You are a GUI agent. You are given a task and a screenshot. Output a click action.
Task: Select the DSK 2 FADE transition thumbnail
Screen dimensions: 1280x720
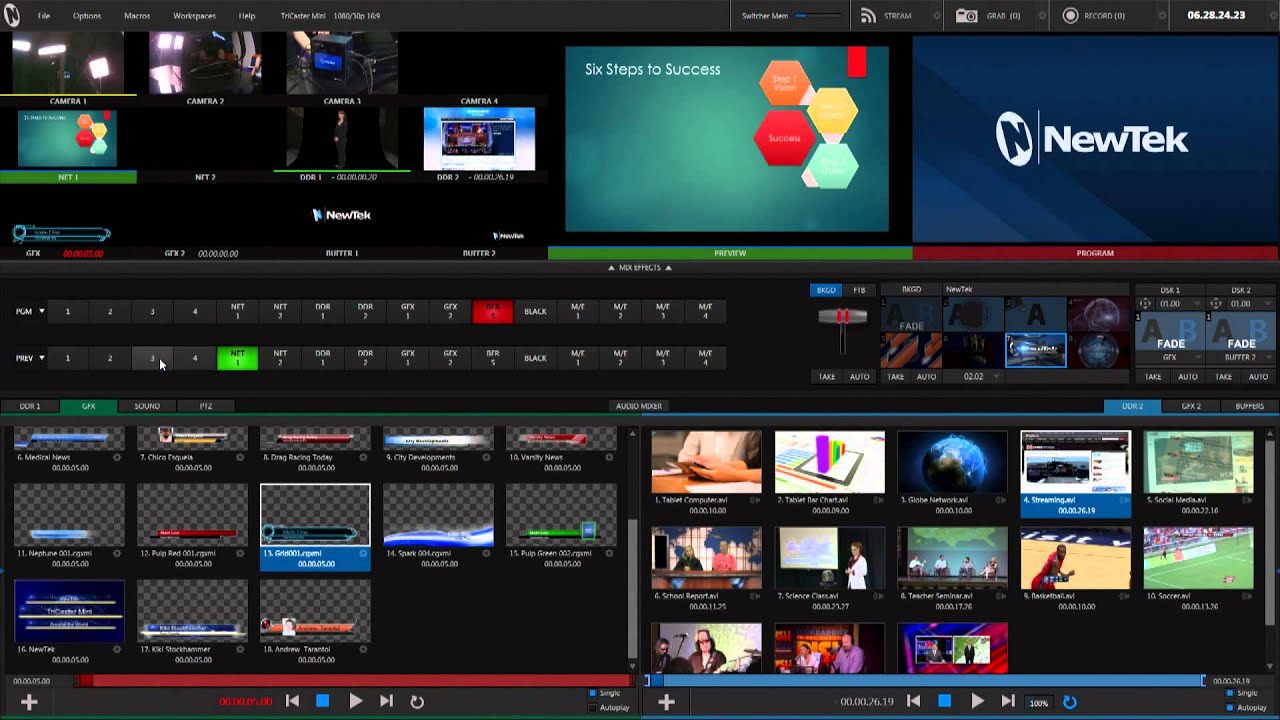click(1241, 331)
